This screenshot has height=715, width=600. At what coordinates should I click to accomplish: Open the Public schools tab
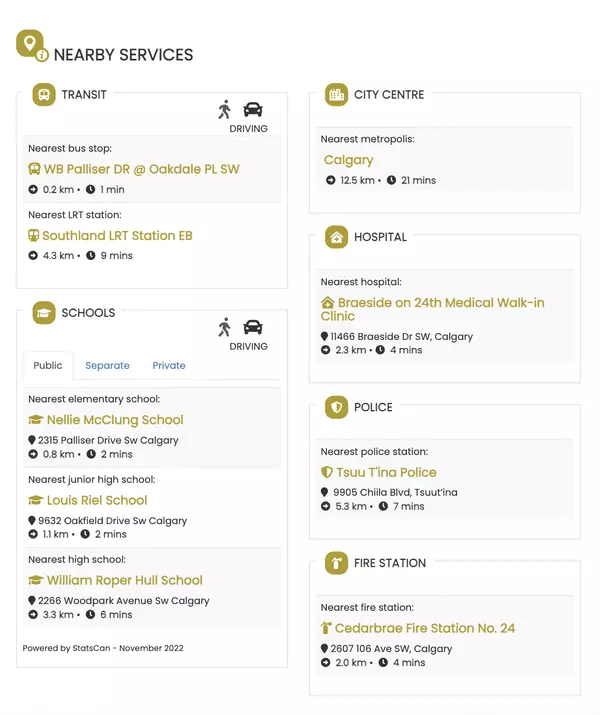[48, 366]
